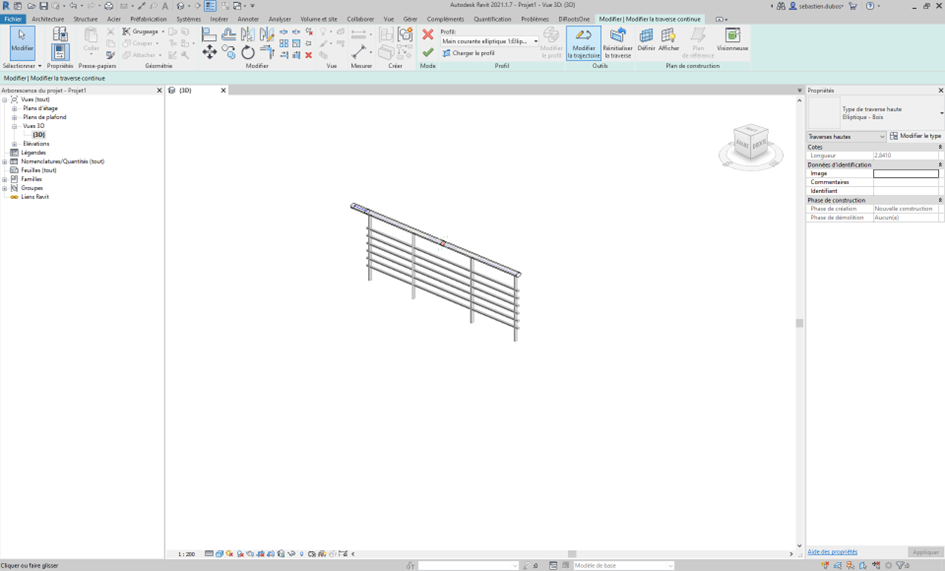Select the Mirror pick axis tool
Viewport: 945px width, 571px height.
click(248, 34)
